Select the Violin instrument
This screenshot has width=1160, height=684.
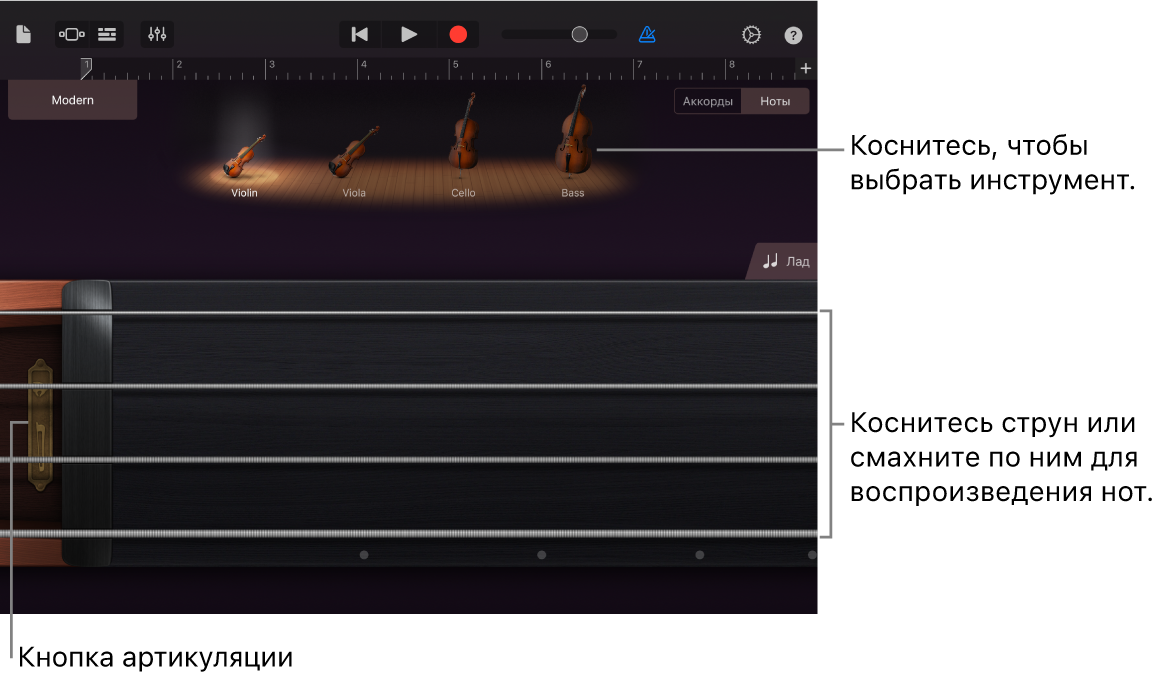(x=244, y=160)
